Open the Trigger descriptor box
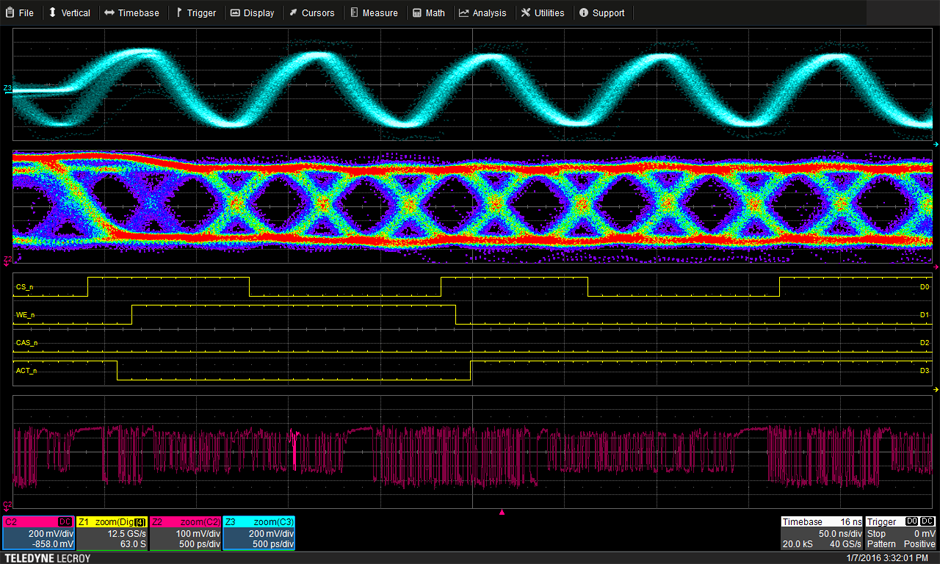This screenshot has width=940, height=564. pyautogui.click(x=900, y=534)
